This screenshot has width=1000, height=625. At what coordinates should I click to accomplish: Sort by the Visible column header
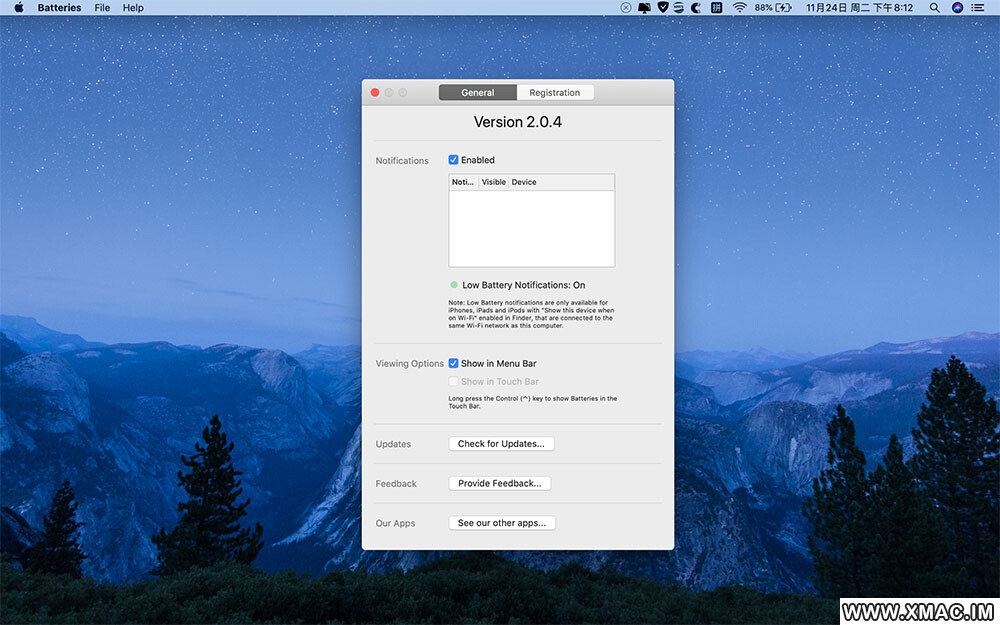coord(494,182)
